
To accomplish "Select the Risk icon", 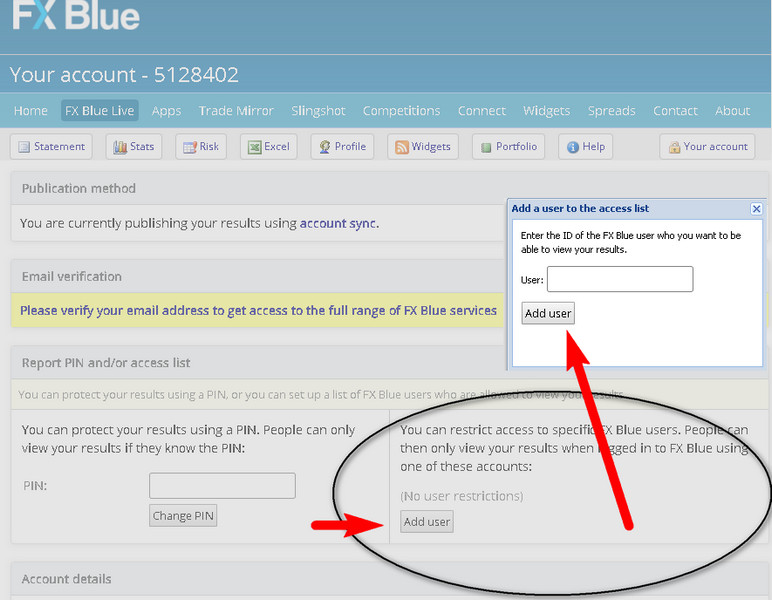I will [x=190, y=147].
